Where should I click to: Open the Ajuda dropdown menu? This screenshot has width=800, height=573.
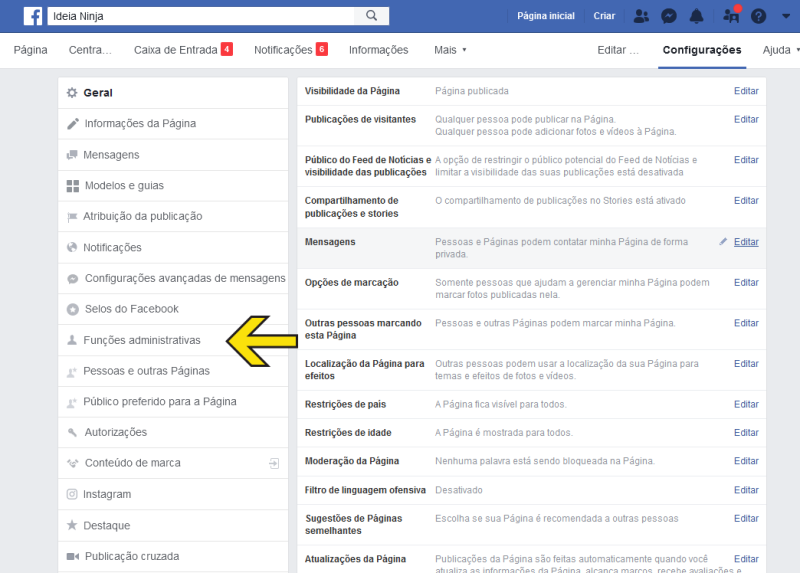click(780, 50)
